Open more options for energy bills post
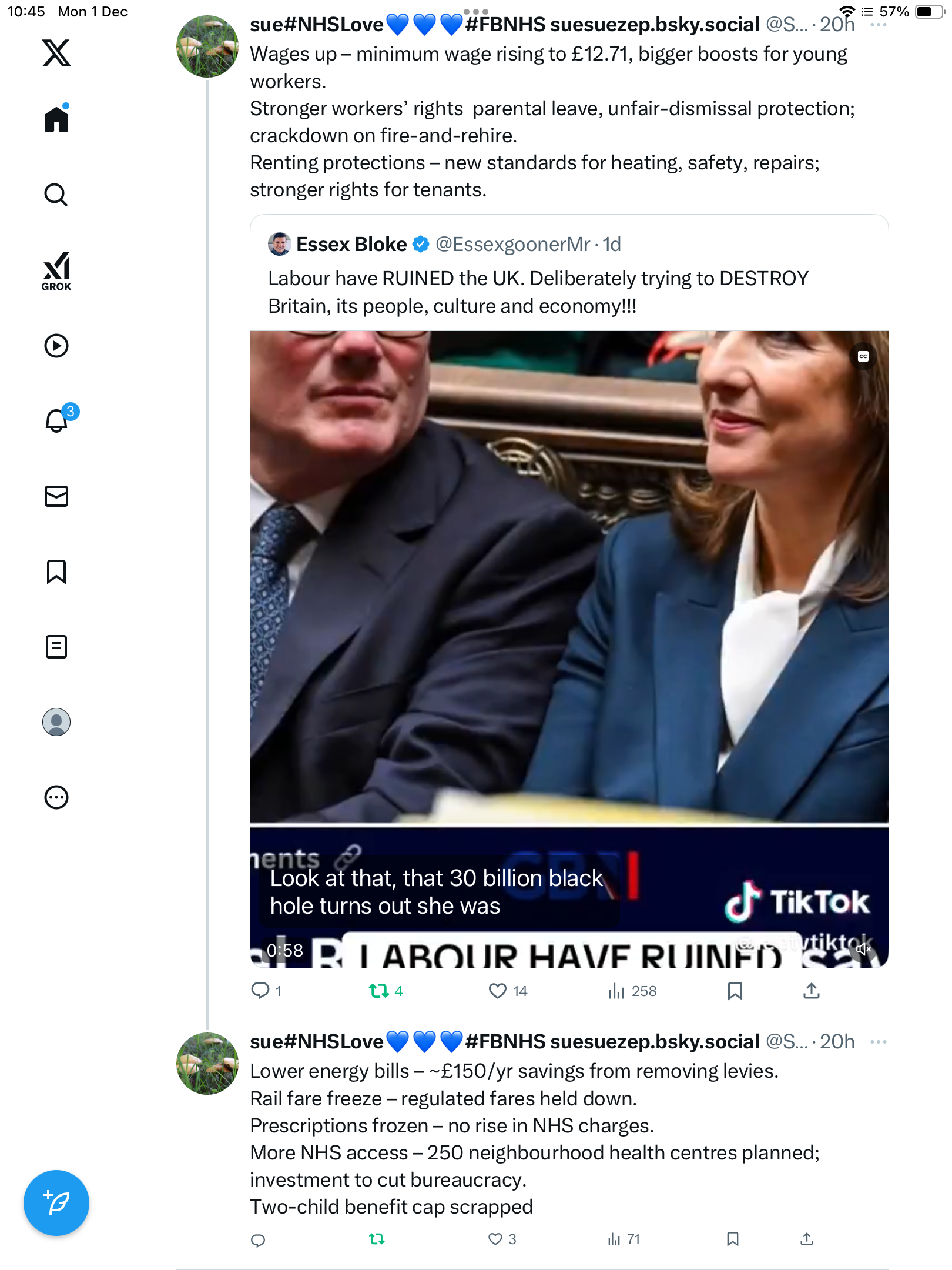The image size is (952, 1270). click(879, 1042)
